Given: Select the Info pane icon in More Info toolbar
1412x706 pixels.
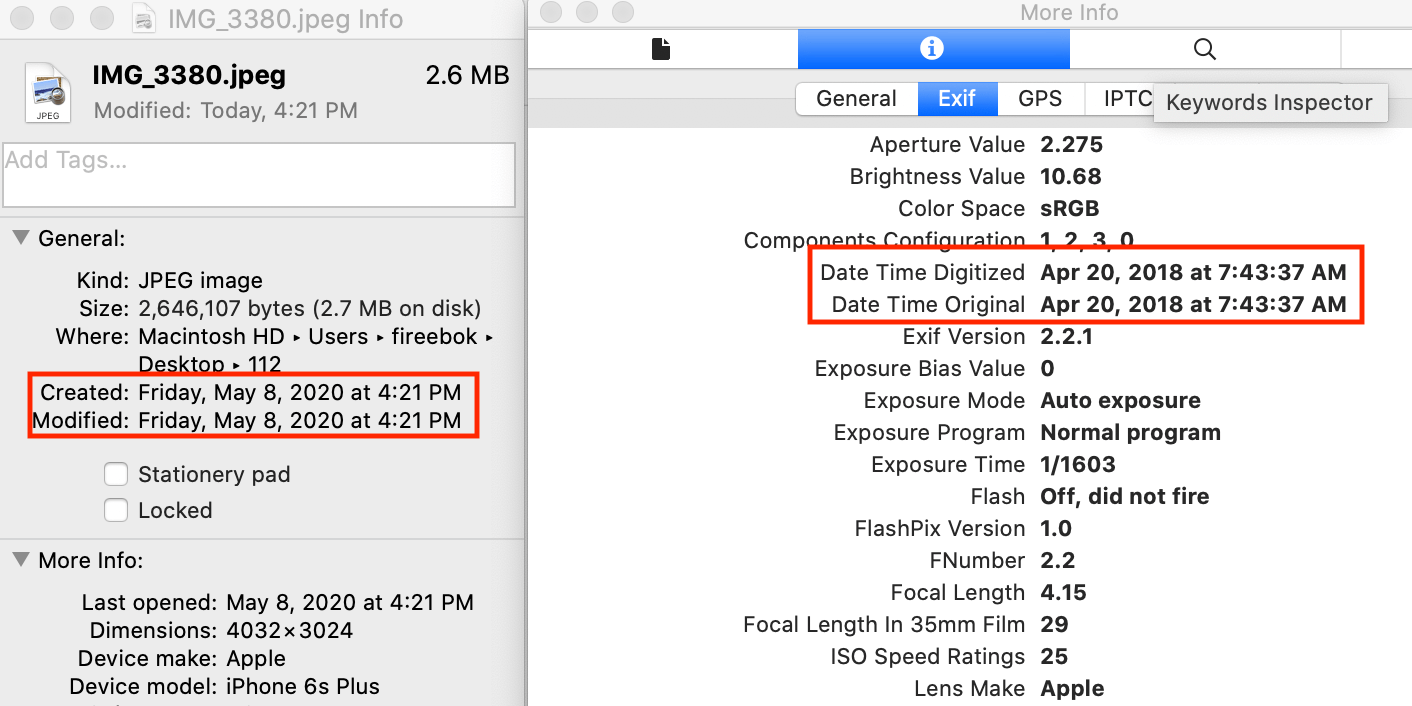Looking at the screenshot, I should click(933, 49).
